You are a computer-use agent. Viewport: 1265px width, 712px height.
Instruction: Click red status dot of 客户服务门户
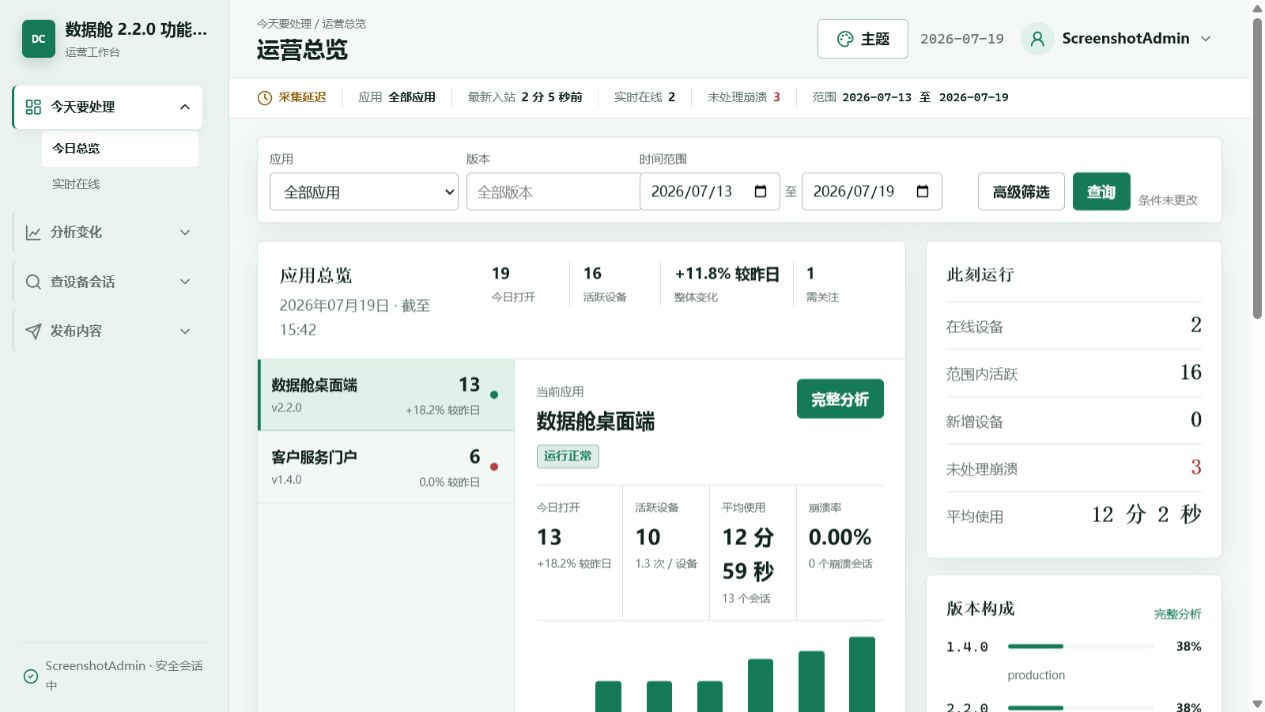[494, 466]
